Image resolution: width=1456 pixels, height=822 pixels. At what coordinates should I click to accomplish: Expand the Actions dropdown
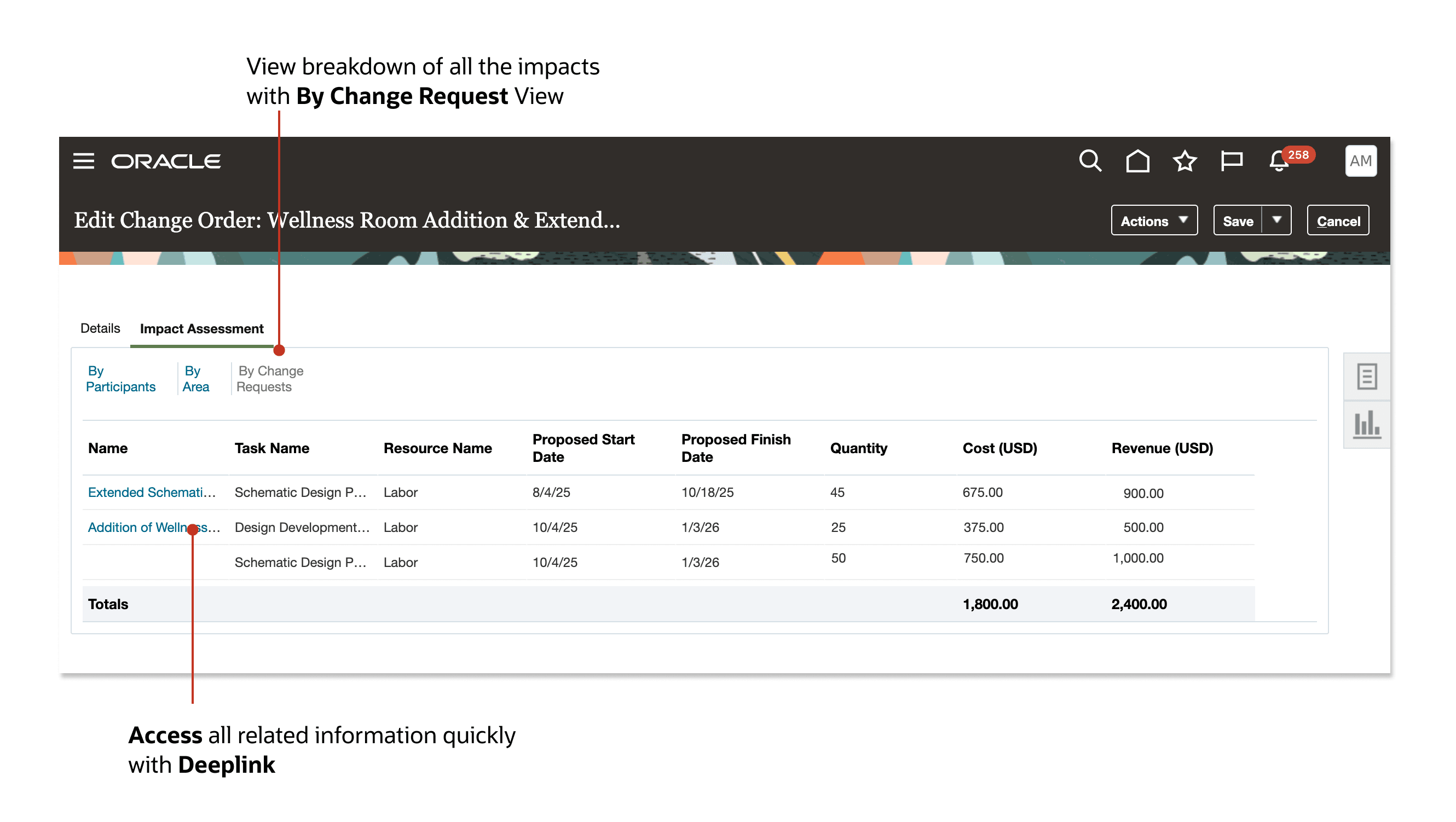tap(1154, 221)
